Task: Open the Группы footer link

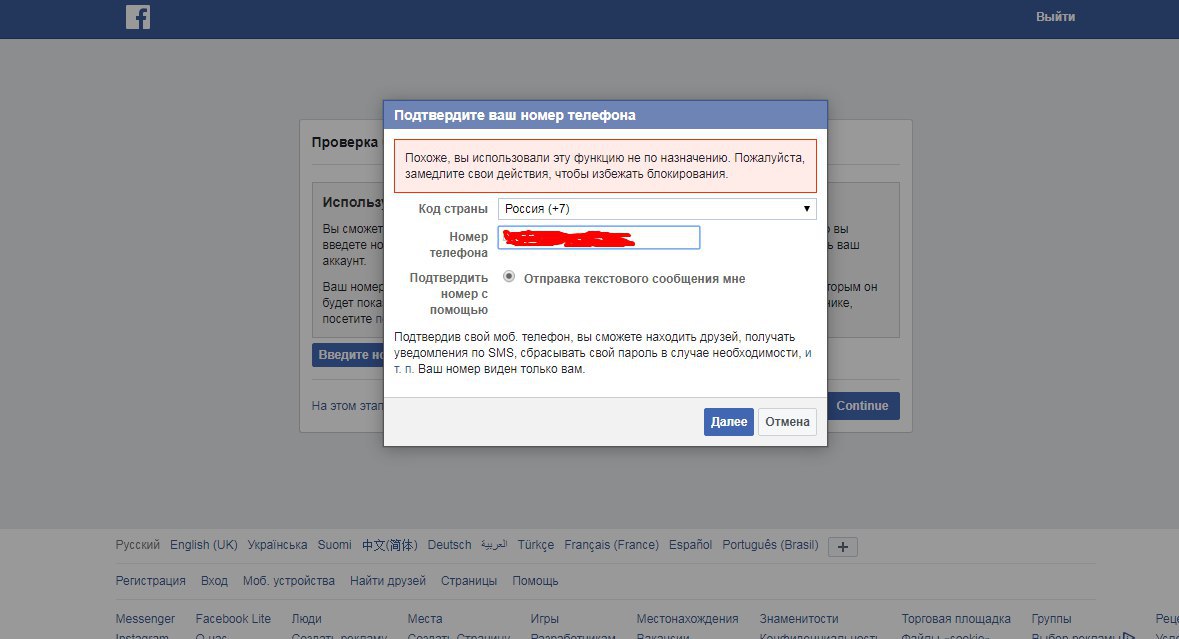Action: 1051,619
